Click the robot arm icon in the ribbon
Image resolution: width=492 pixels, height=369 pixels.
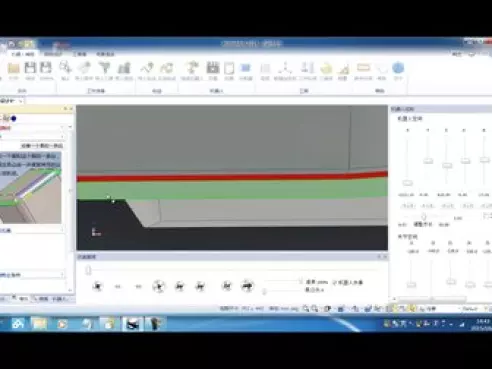coord(192,68)
